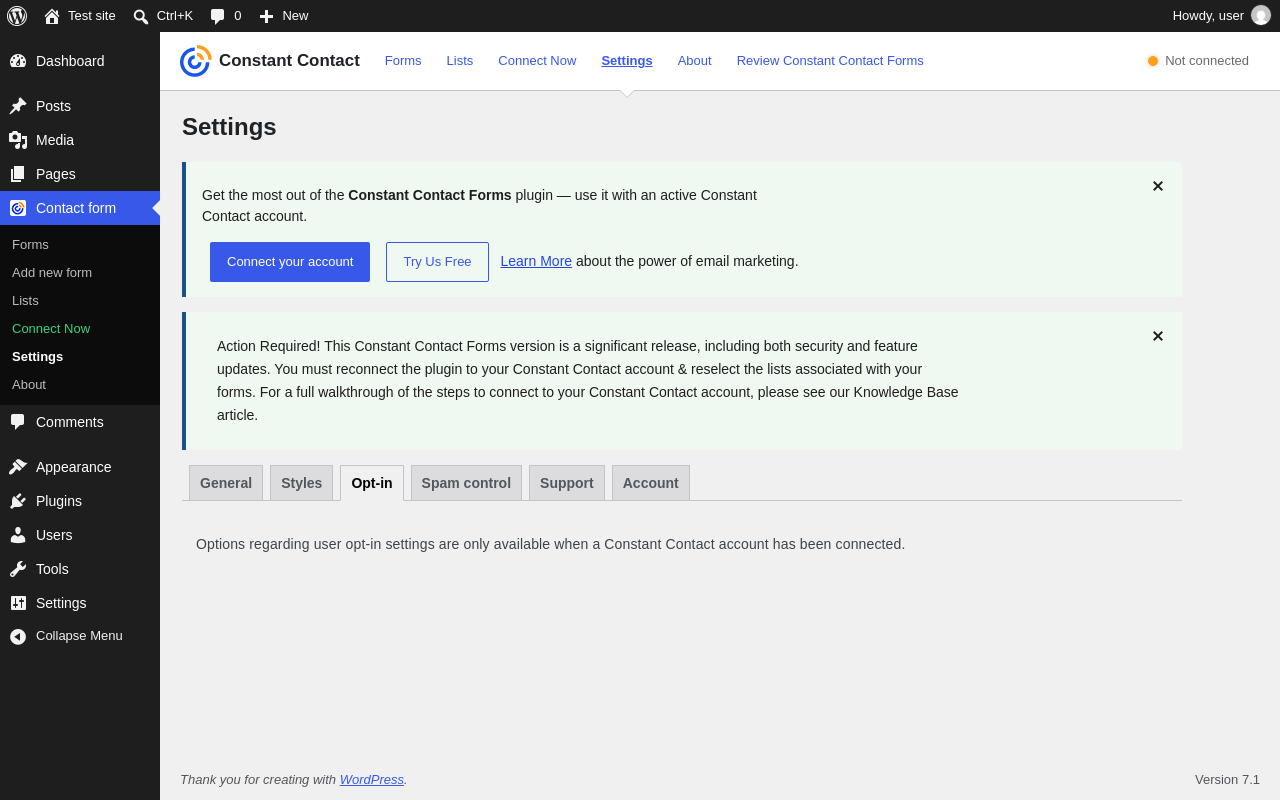Image resolution: width=1280 pixels, height=800 pixels.
Task: Open the Spam control tab
Action: (x=466, y=483)
